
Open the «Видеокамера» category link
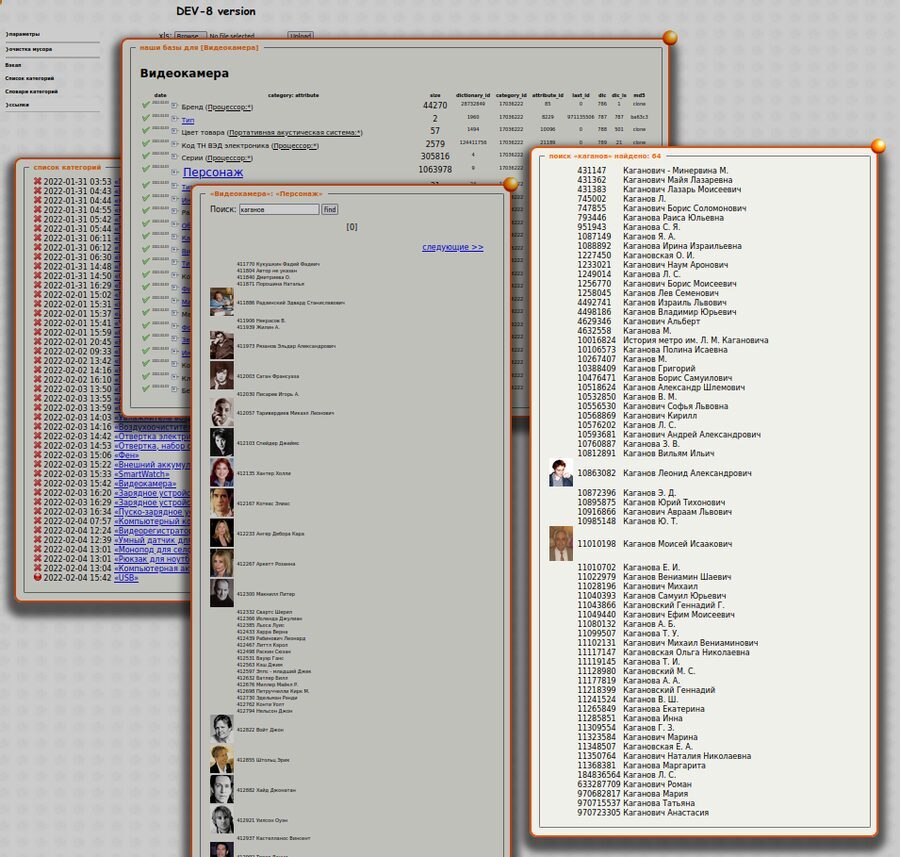point(145,483)
